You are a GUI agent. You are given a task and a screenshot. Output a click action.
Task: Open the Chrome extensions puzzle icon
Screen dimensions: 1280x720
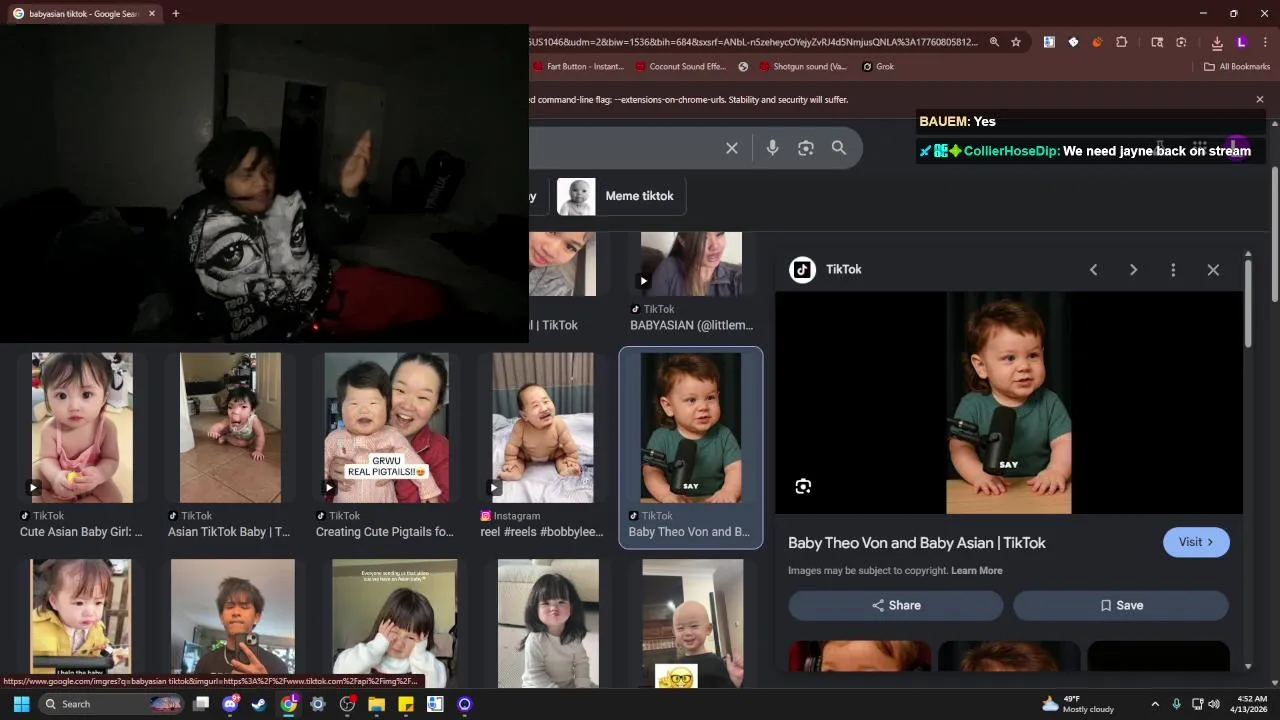[x=1121, y=42]
